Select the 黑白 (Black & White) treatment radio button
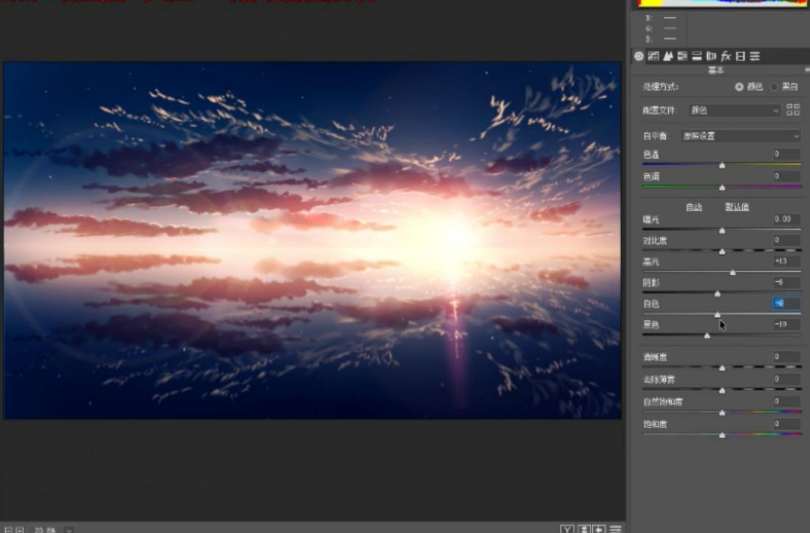 (774, 87)
